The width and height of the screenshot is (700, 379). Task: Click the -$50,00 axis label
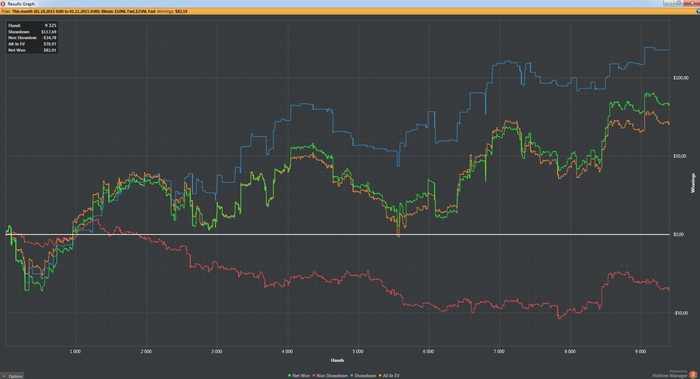pyautogui.click(x=681, y=313)
